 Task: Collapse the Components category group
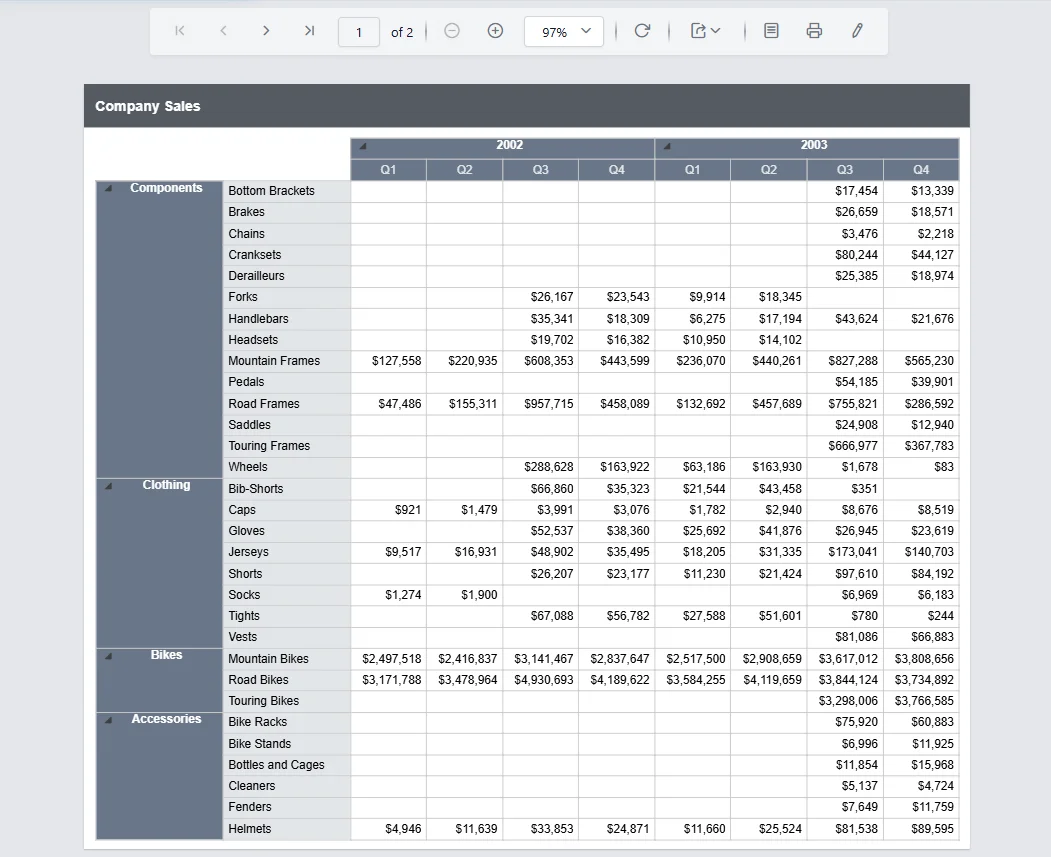(x=108, y=189)
